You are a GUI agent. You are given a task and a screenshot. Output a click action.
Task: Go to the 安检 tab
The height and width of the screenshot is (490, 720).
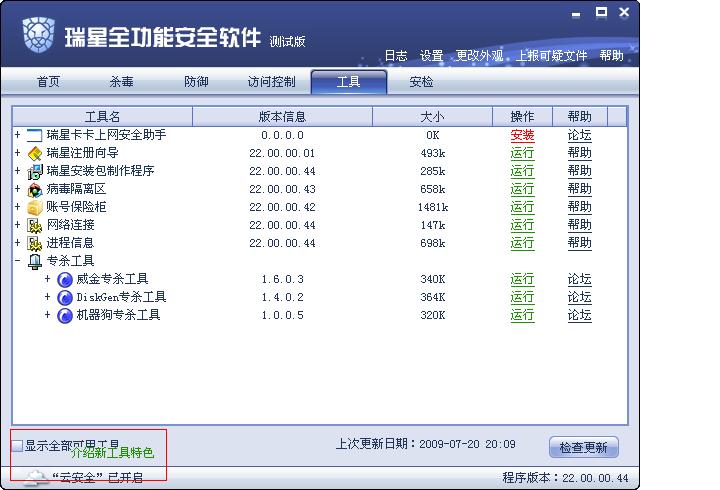421,82
